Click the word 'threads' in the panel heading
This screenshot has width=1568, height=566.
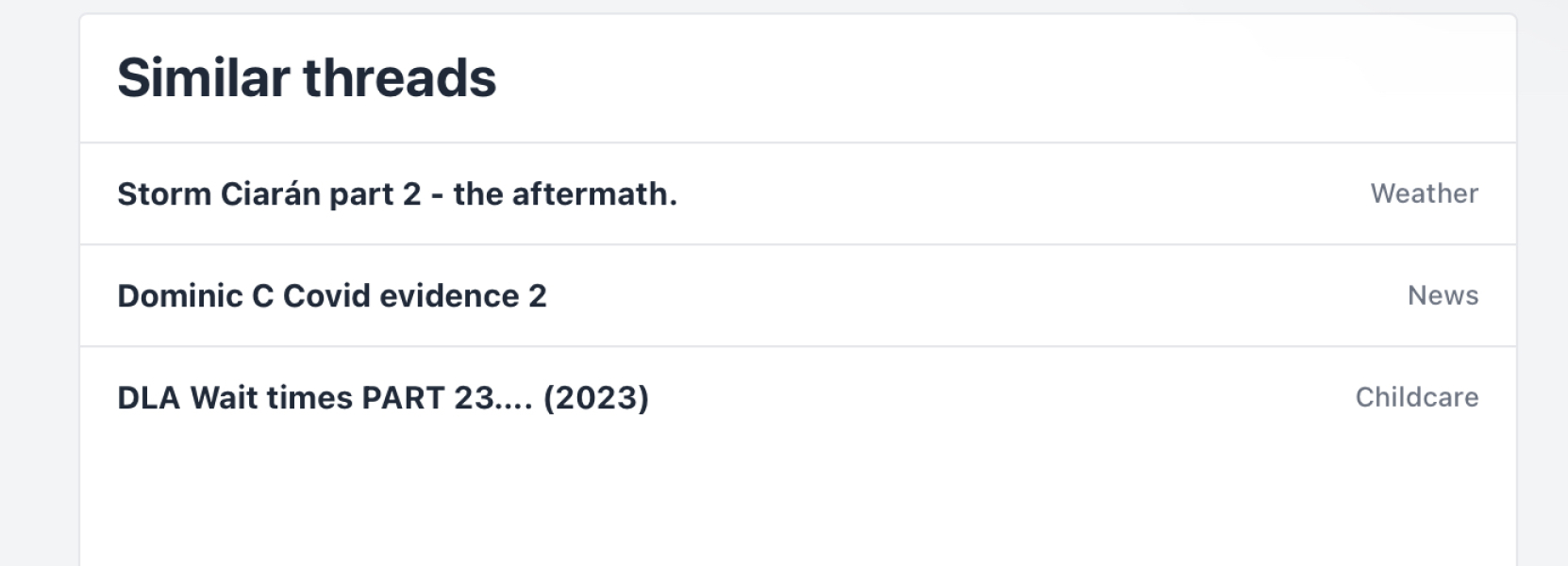click(399, 78)
